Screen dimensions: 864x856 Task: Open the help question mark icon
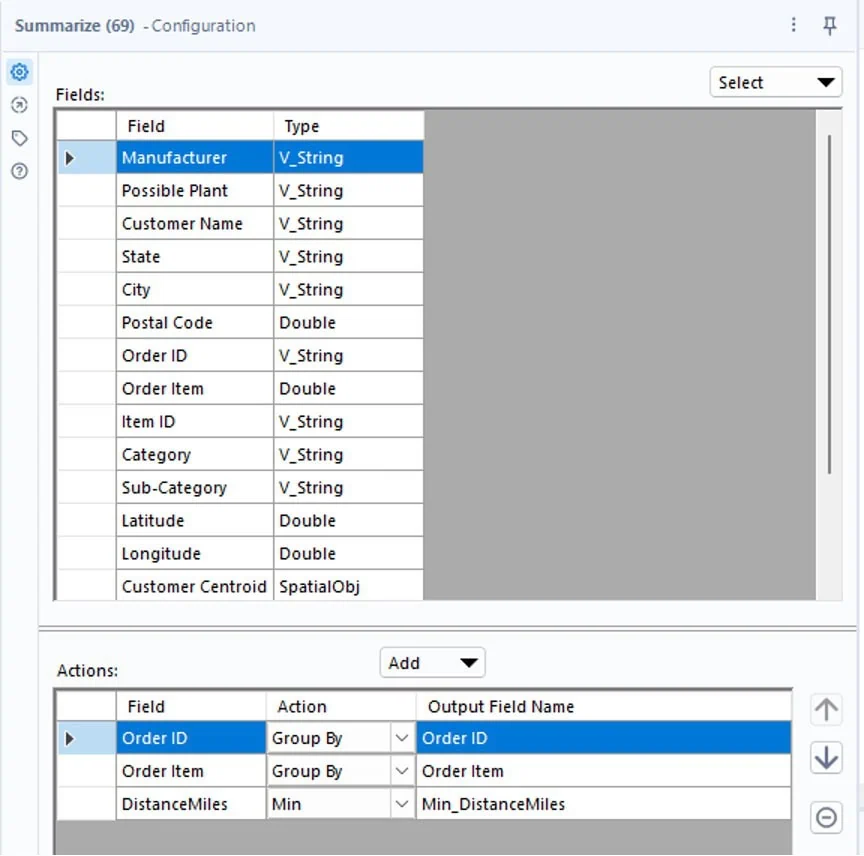click(x=19, y=171)
